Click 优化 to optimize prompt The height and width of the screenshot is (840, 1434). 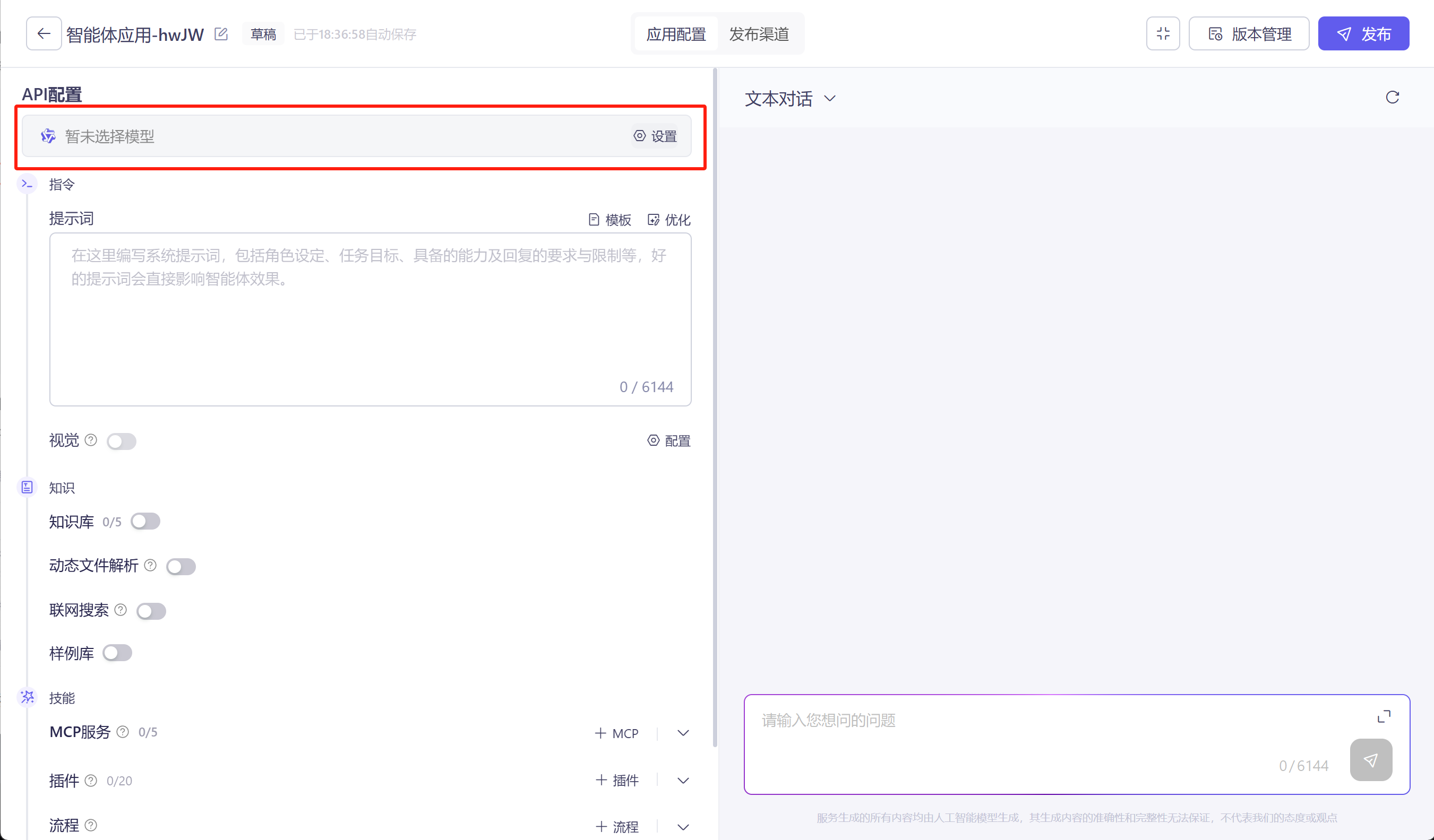(x=668, y=220)
